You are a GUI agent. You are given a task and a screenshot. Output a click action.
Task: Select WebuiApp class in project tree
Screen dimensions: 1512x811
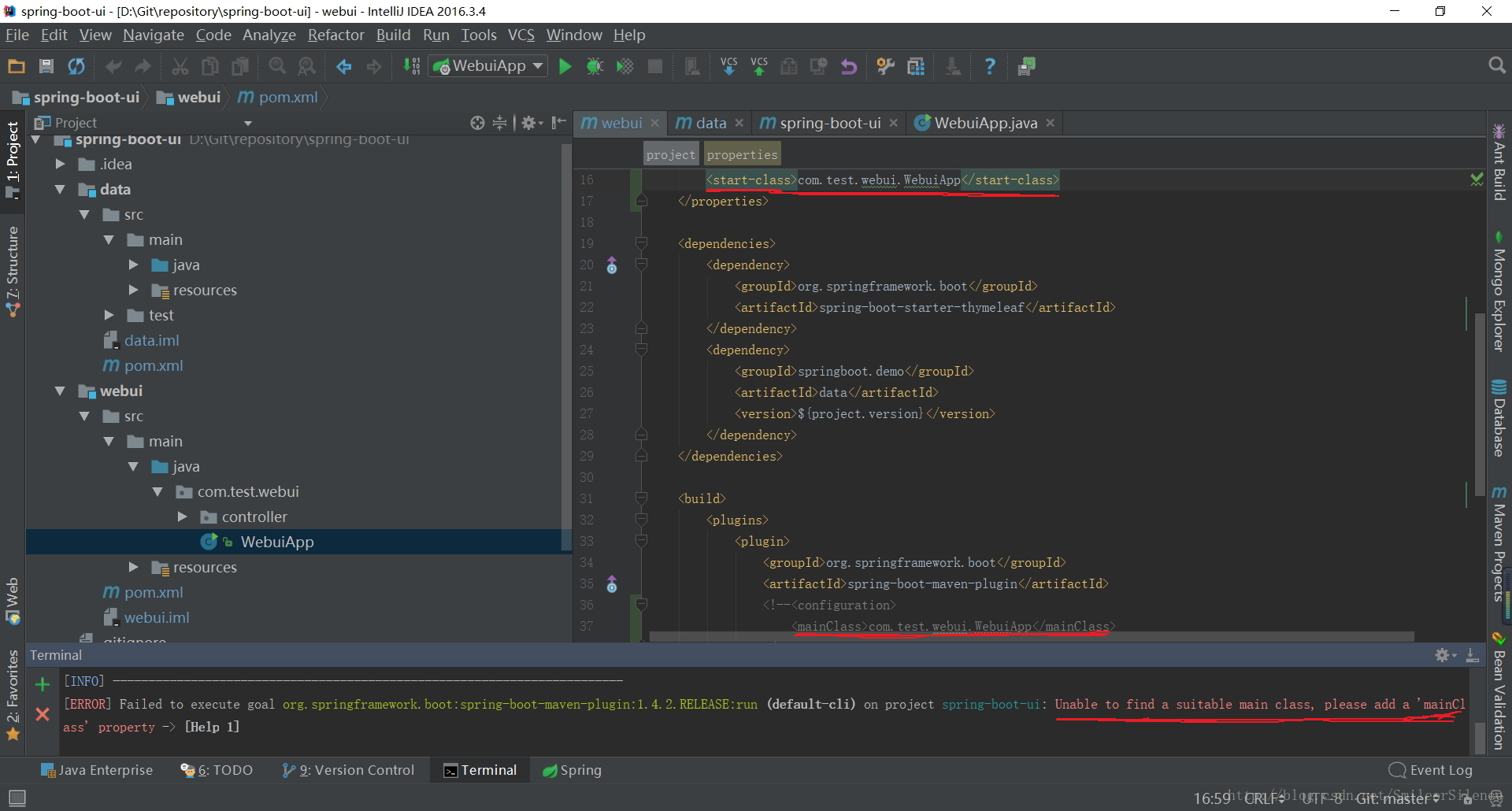pyautogui.click(x=276, y=542)
